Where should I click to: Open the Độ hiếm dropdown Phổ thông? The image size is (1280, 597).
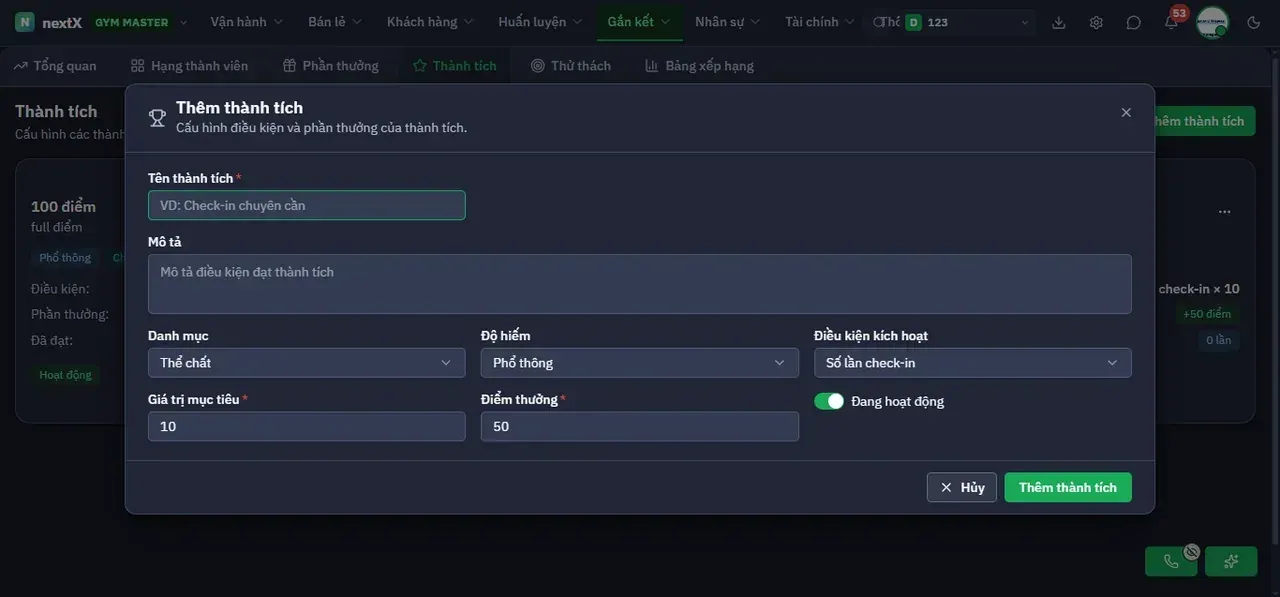pos(640,363)
